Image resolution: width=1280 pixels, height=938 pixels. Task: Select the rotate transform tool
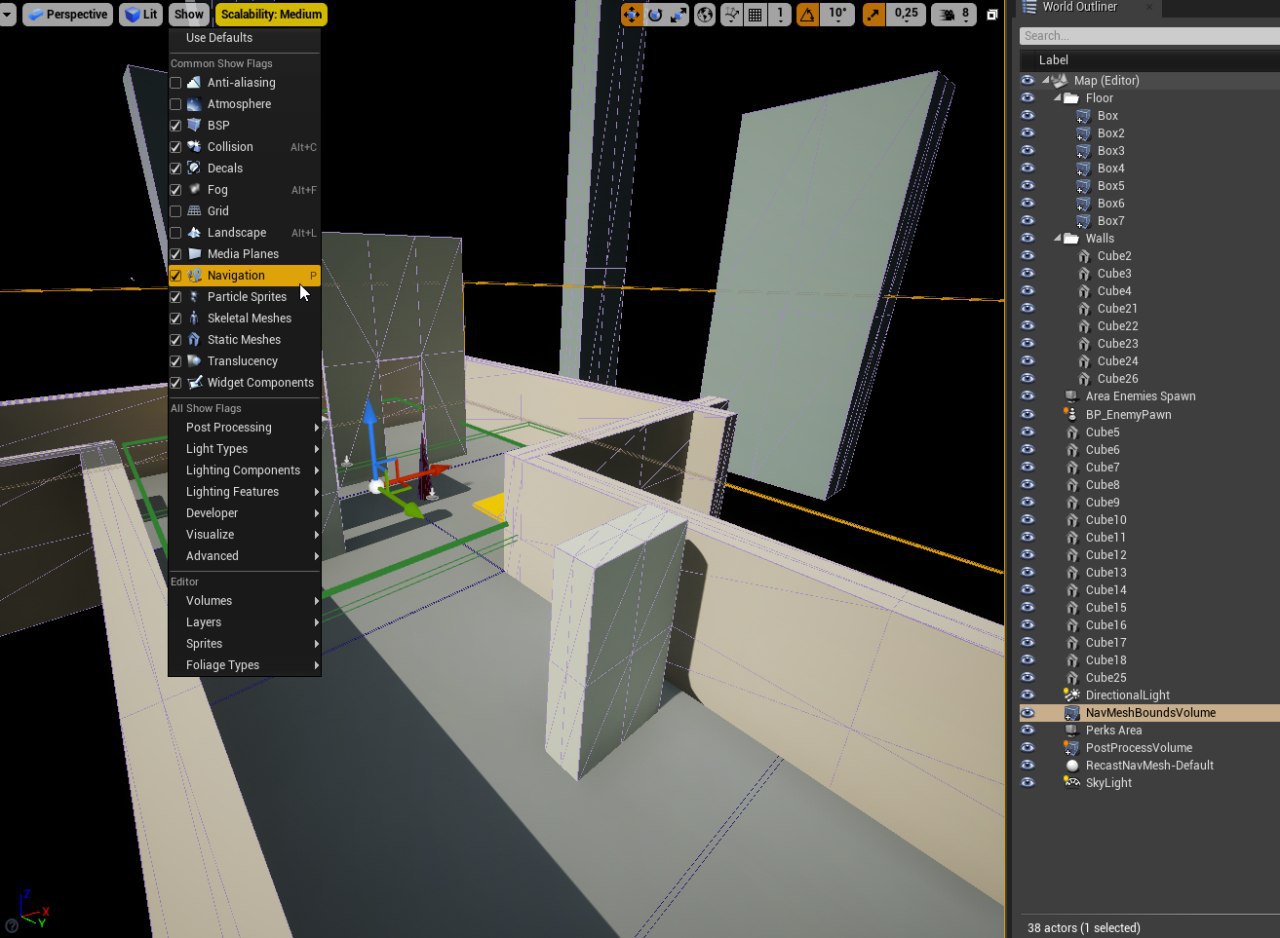pyautogui.click(x=655, y=15)
